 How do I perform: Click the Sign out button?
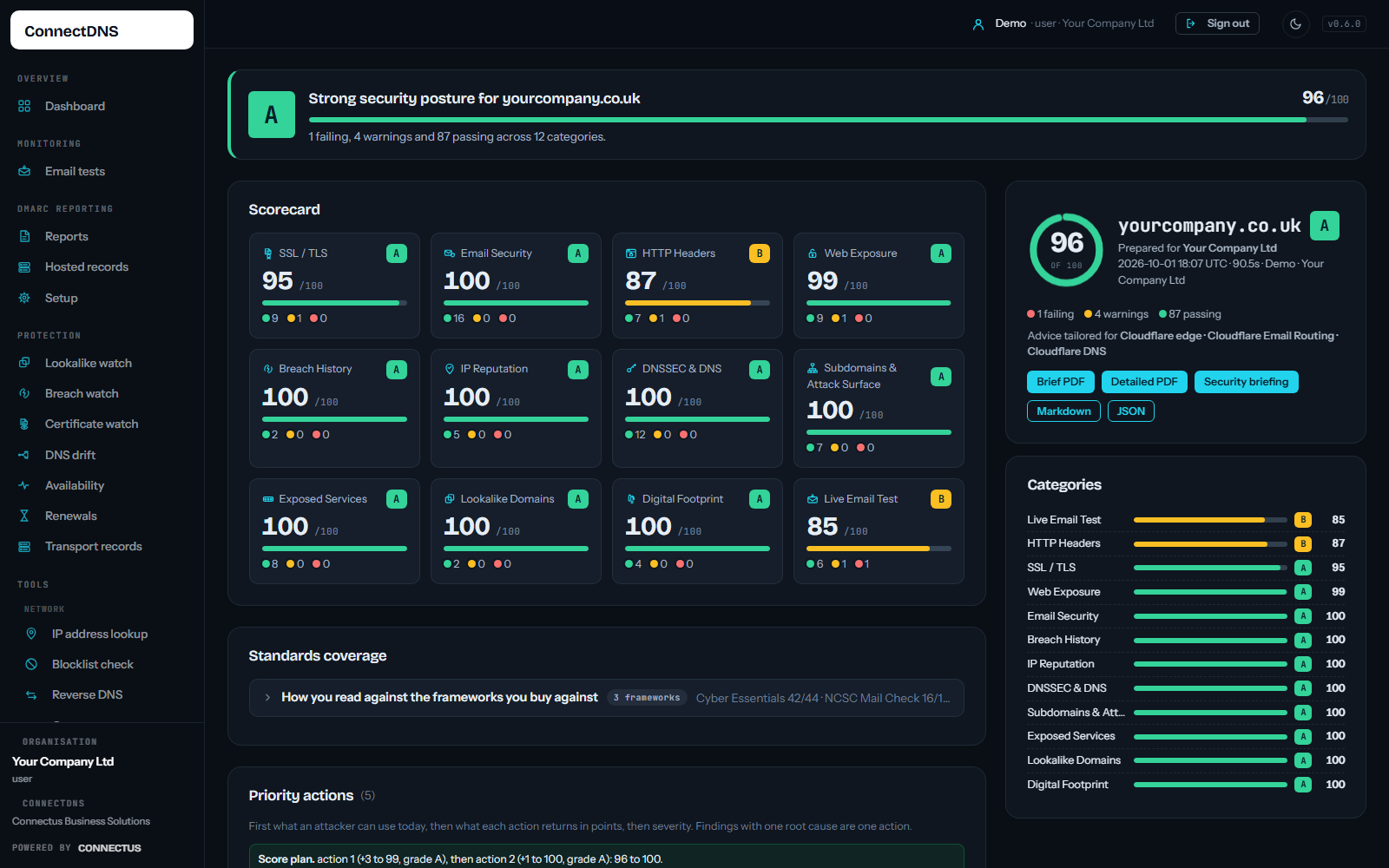1217,23
